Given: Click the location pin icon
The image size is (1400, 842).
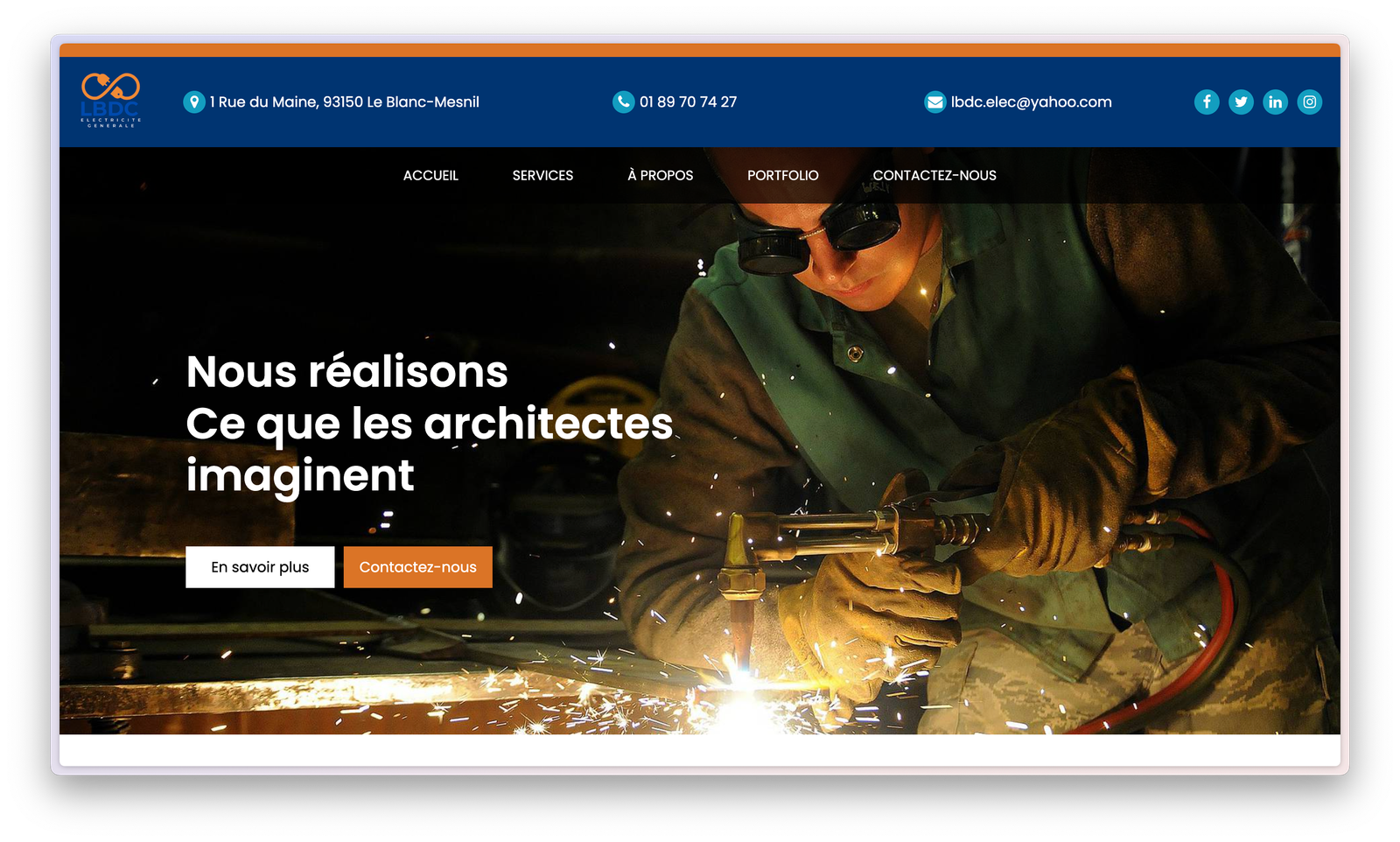Looking at the screenshot, I should point(193,102).
